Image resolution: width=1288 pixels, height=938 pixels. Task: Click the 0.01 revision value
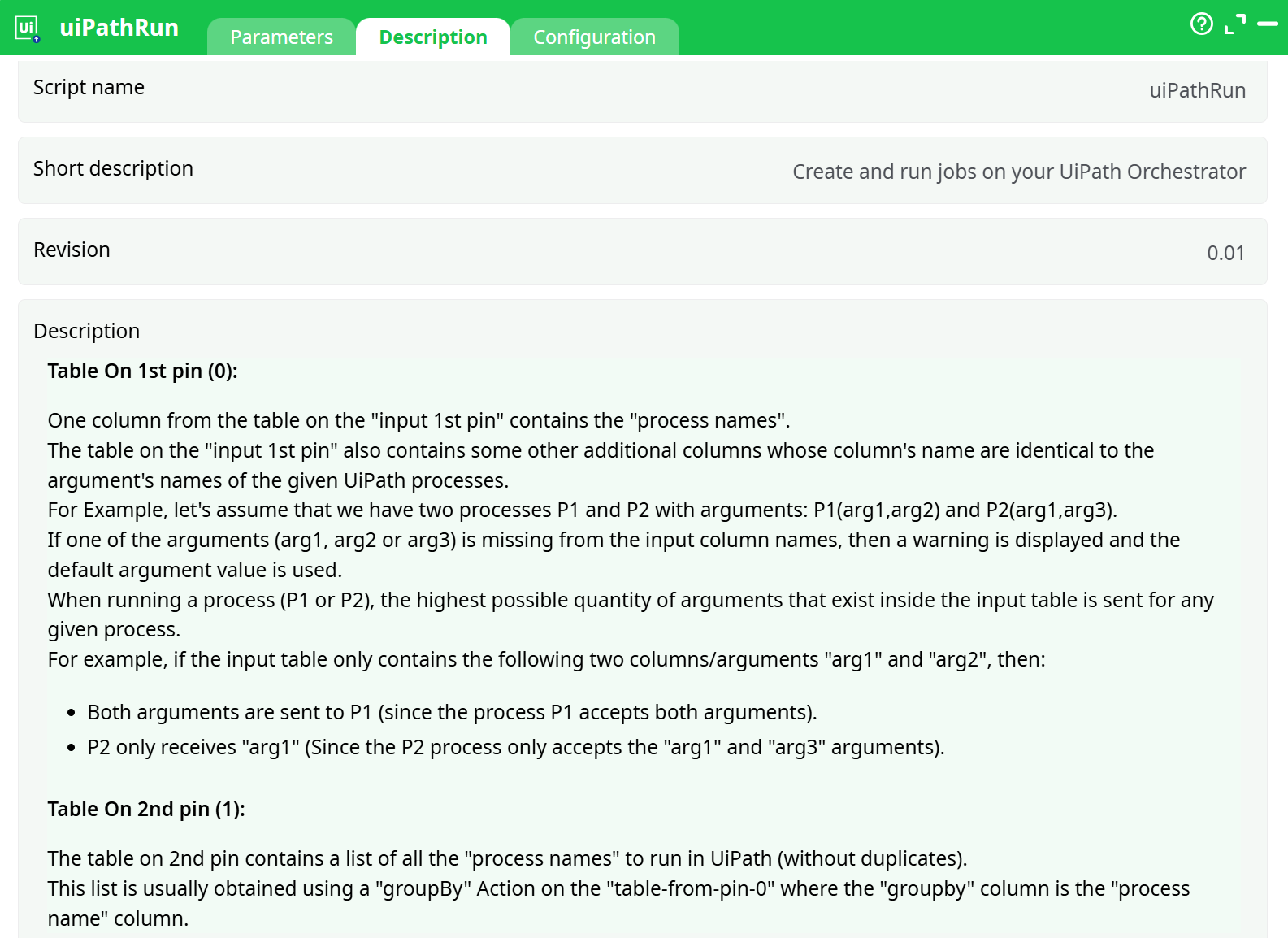click(1225, 253)
